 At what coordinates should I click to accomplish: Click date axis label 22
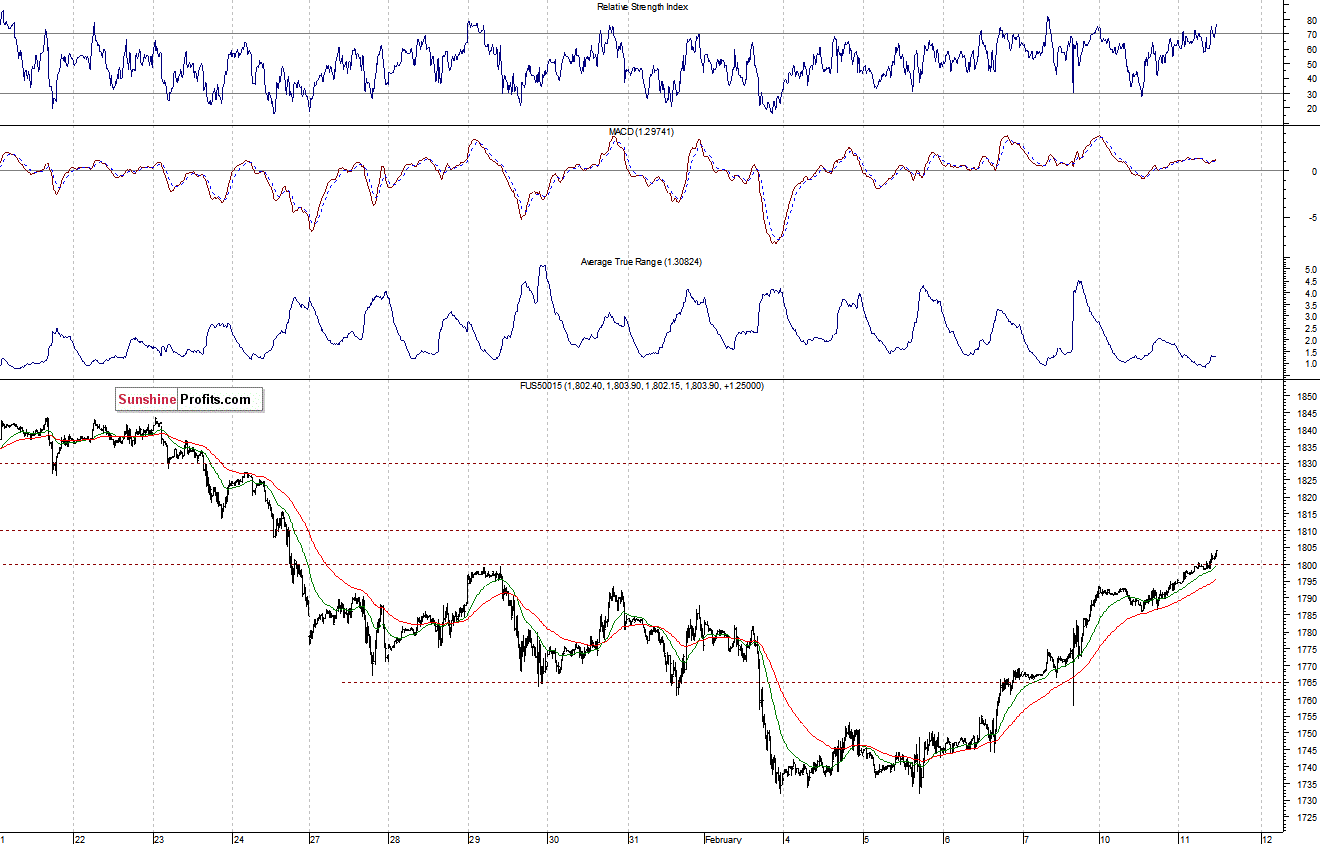click(80, 839)
